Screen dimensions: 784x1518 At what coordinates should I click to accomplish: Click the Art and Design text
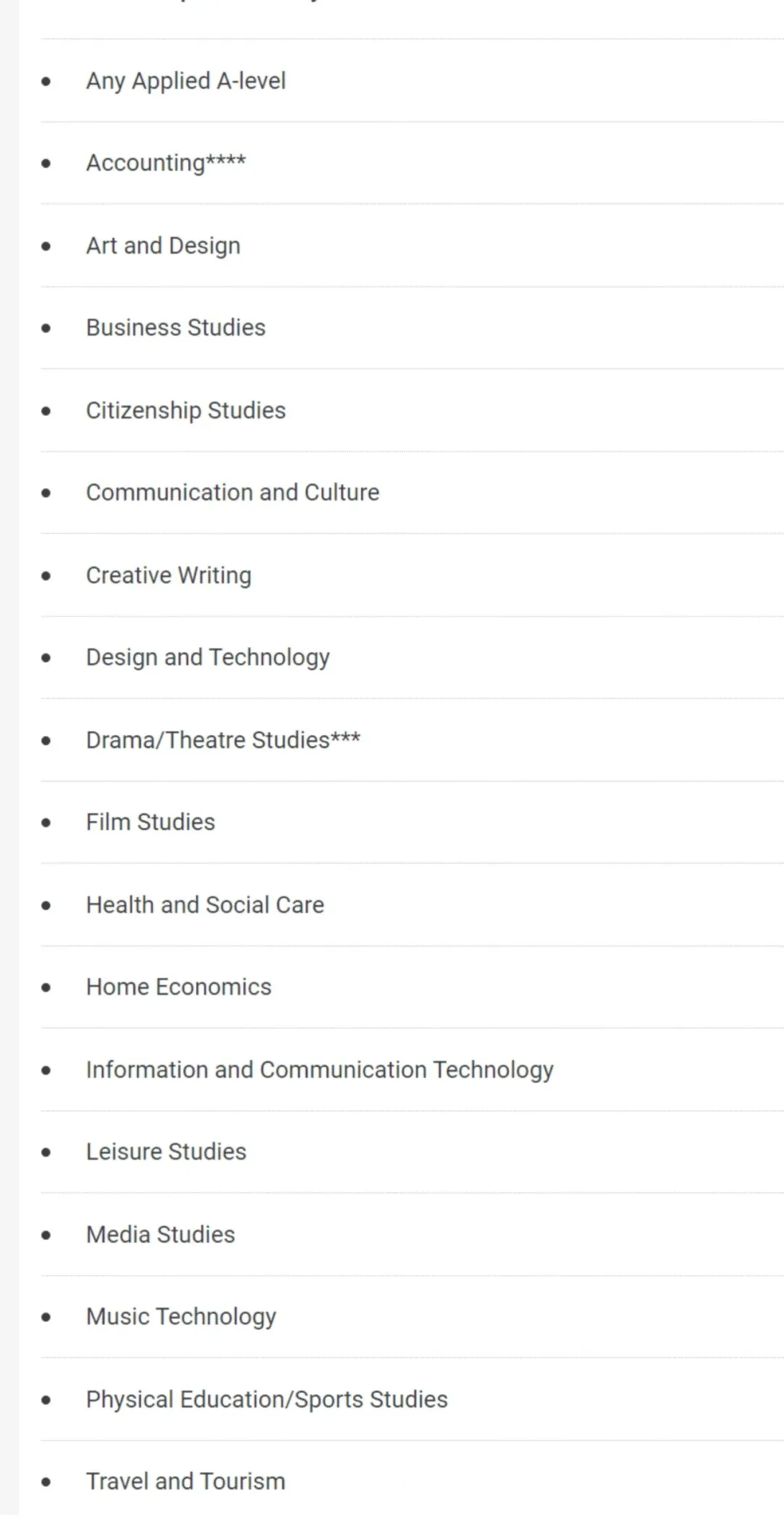[x=163, y=245]
